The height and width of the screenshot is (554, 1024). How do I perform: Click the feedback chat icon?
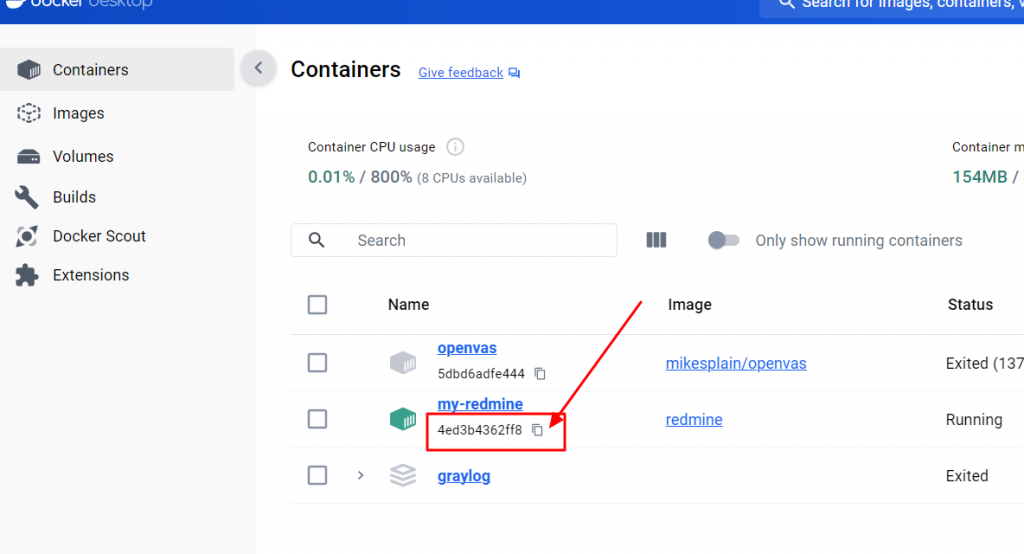515,73
